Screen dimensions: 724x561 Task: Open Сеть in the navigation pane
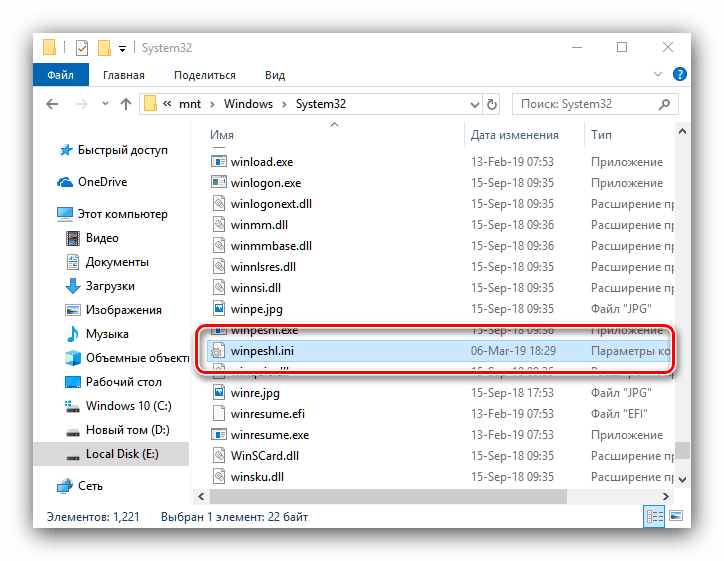80,486
